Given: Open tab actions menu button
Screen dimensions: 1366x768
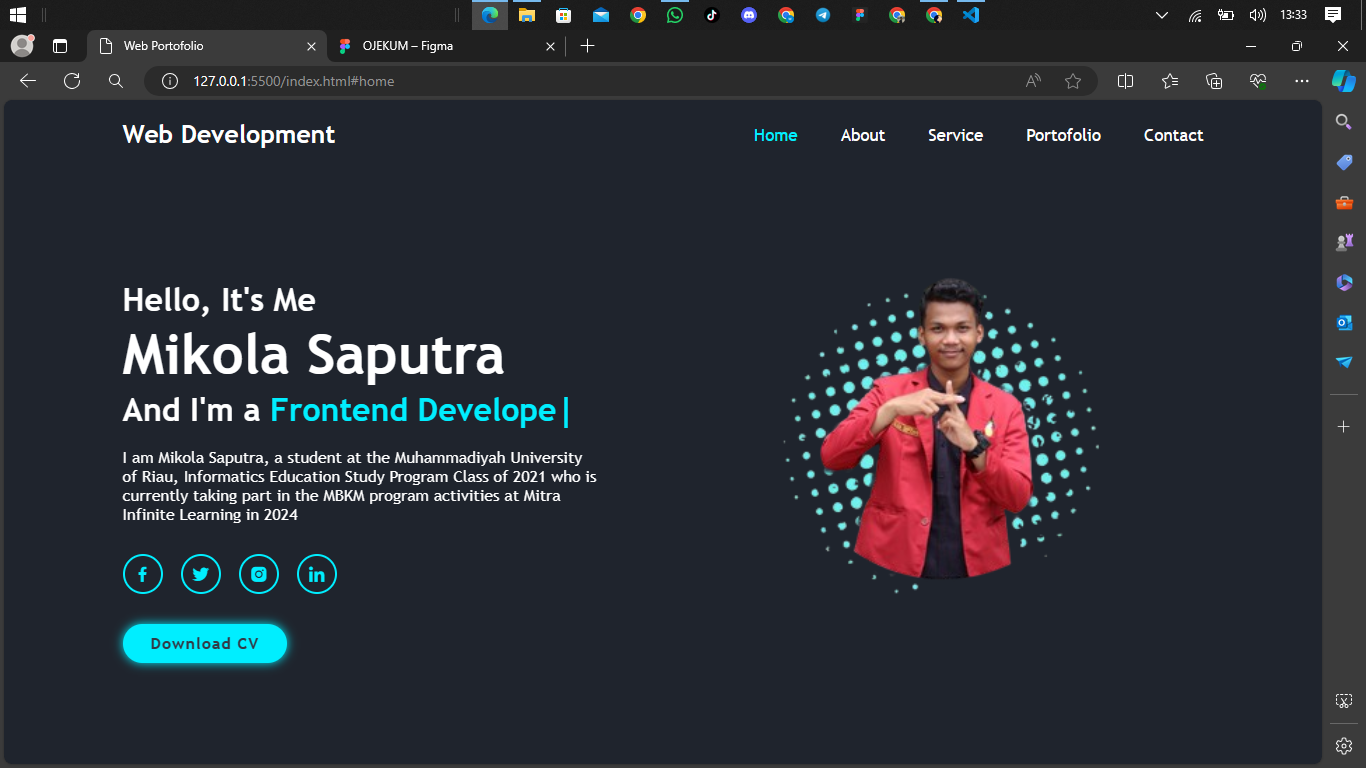Looking at the screenshot, I should click(x=60, y=46).
